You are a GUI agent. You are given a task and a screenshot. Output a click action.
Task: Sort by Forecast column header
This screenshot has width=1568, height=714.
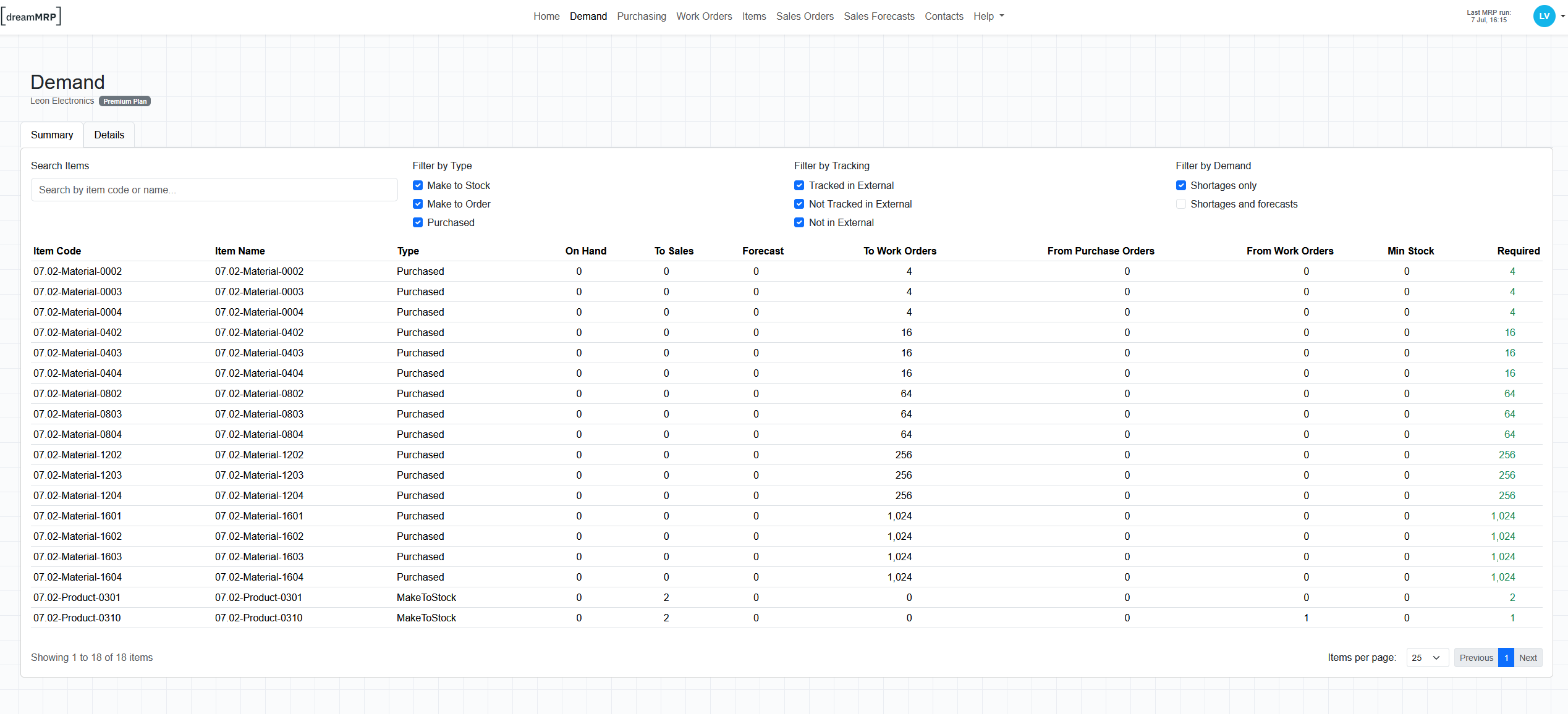(x=763, y=251)
